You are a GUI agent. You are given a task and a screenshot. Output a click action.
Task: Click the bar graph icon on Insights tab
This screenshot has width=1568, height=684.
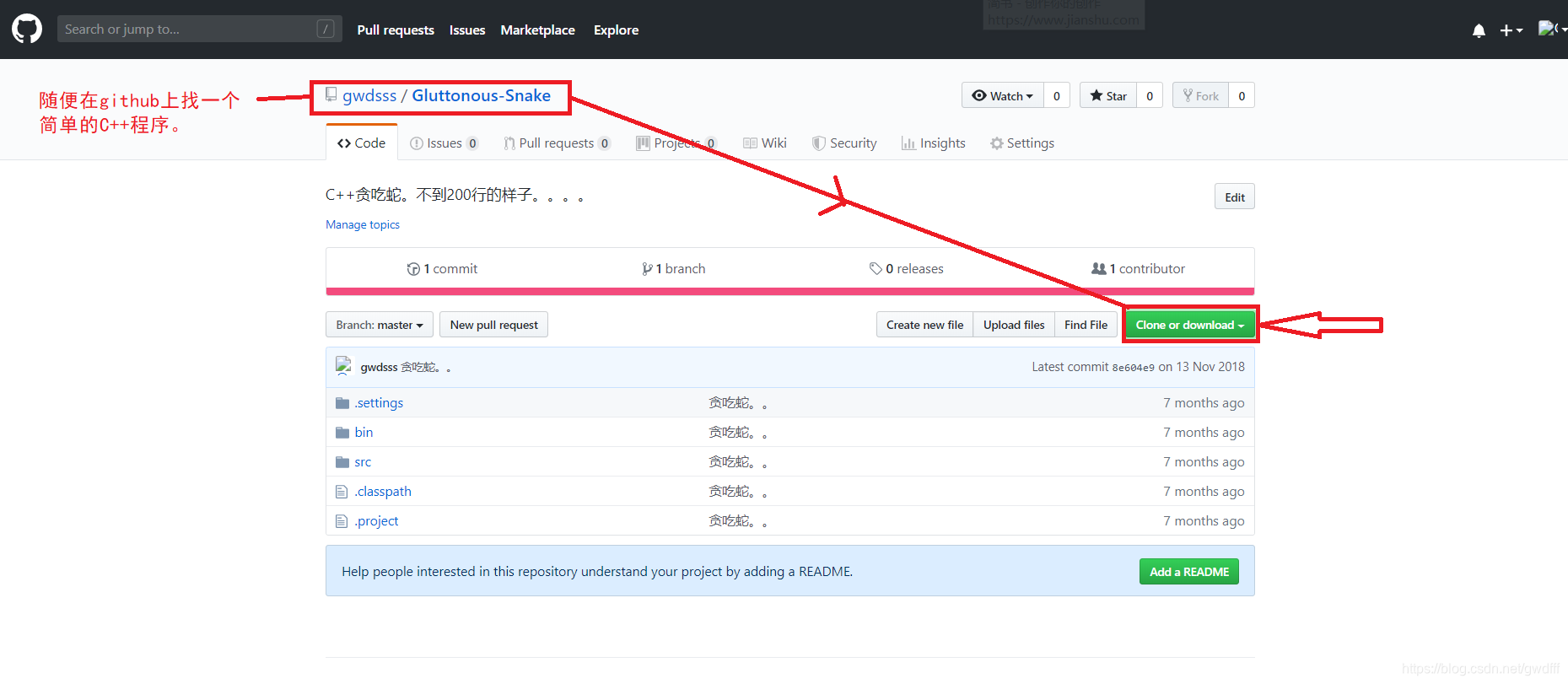[x=908, y=143]
